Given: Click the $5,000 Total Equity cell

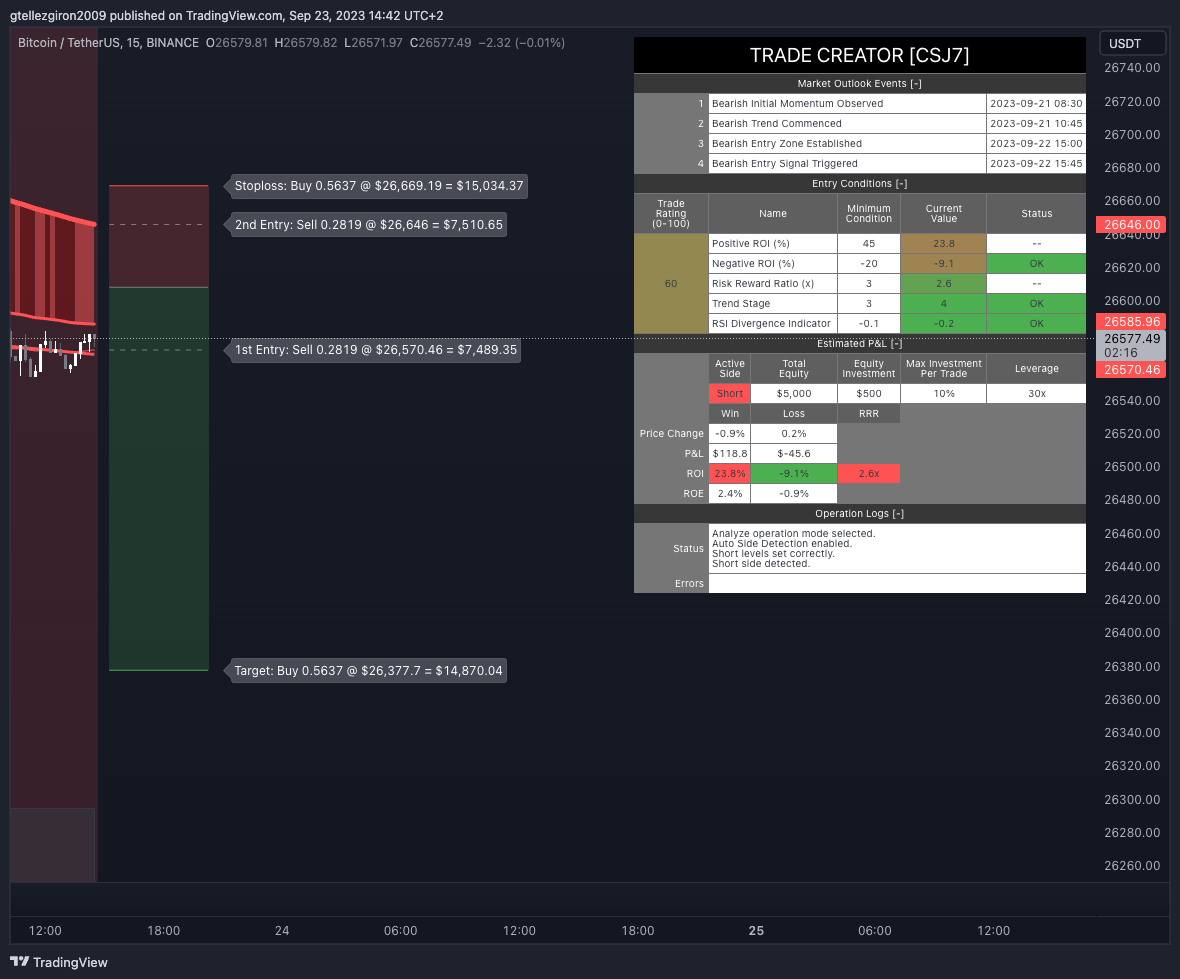Looking at the screenshot, I should [x=794, y=394].
